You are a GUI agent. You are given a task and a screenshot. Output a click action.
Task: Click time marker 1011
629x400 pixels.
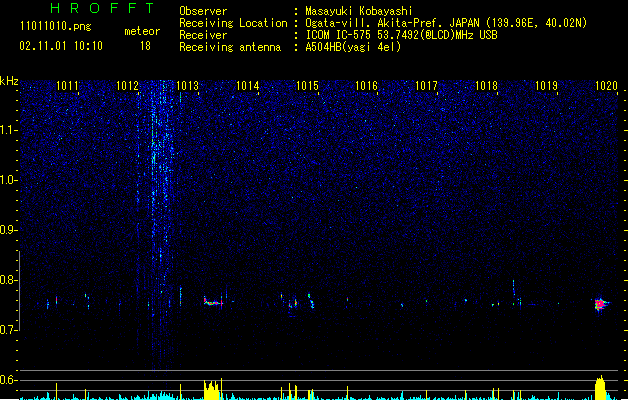pos(67,86)
